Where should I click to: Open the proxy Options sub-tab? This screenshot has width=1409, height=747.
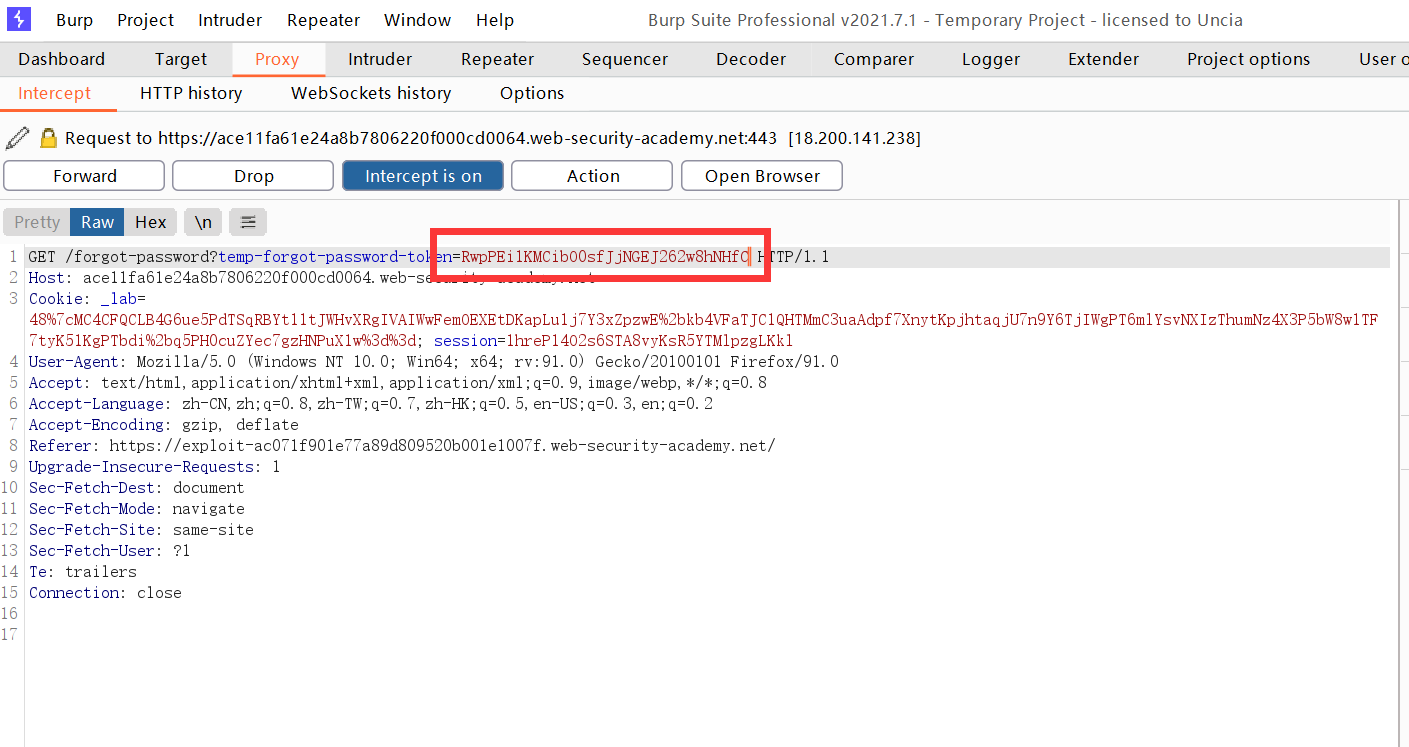(532, 93)
